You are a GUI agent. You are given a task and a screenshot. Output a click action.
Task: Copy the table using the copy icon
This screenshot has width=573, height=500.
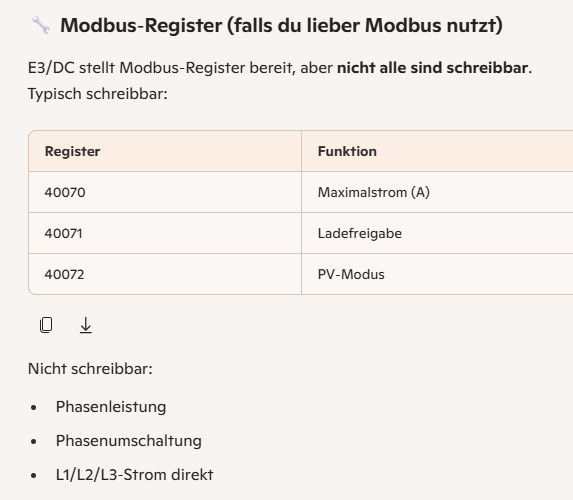click(46, 325)
